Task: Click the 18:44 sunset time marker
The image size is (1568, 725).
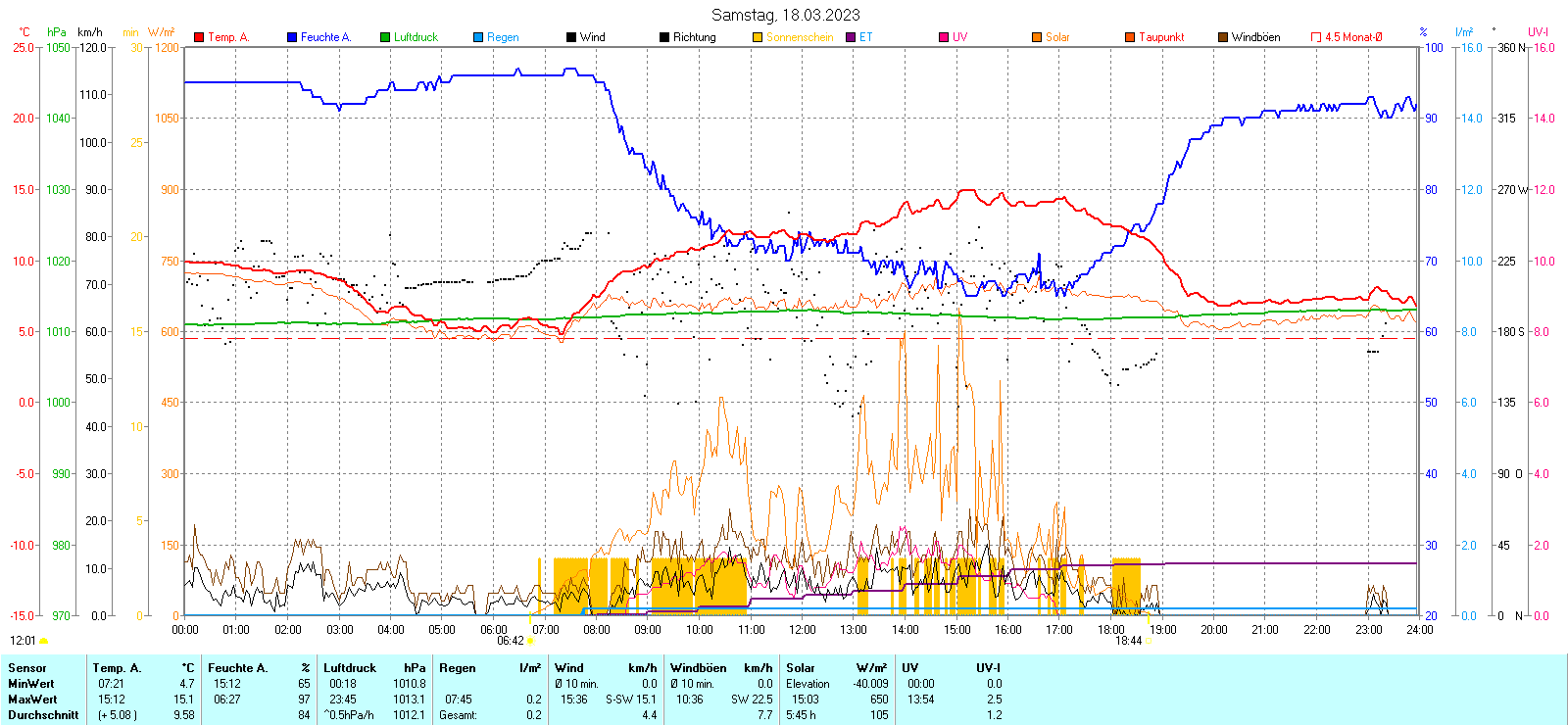Action: pyautogui.click(x=1128, y=641)
